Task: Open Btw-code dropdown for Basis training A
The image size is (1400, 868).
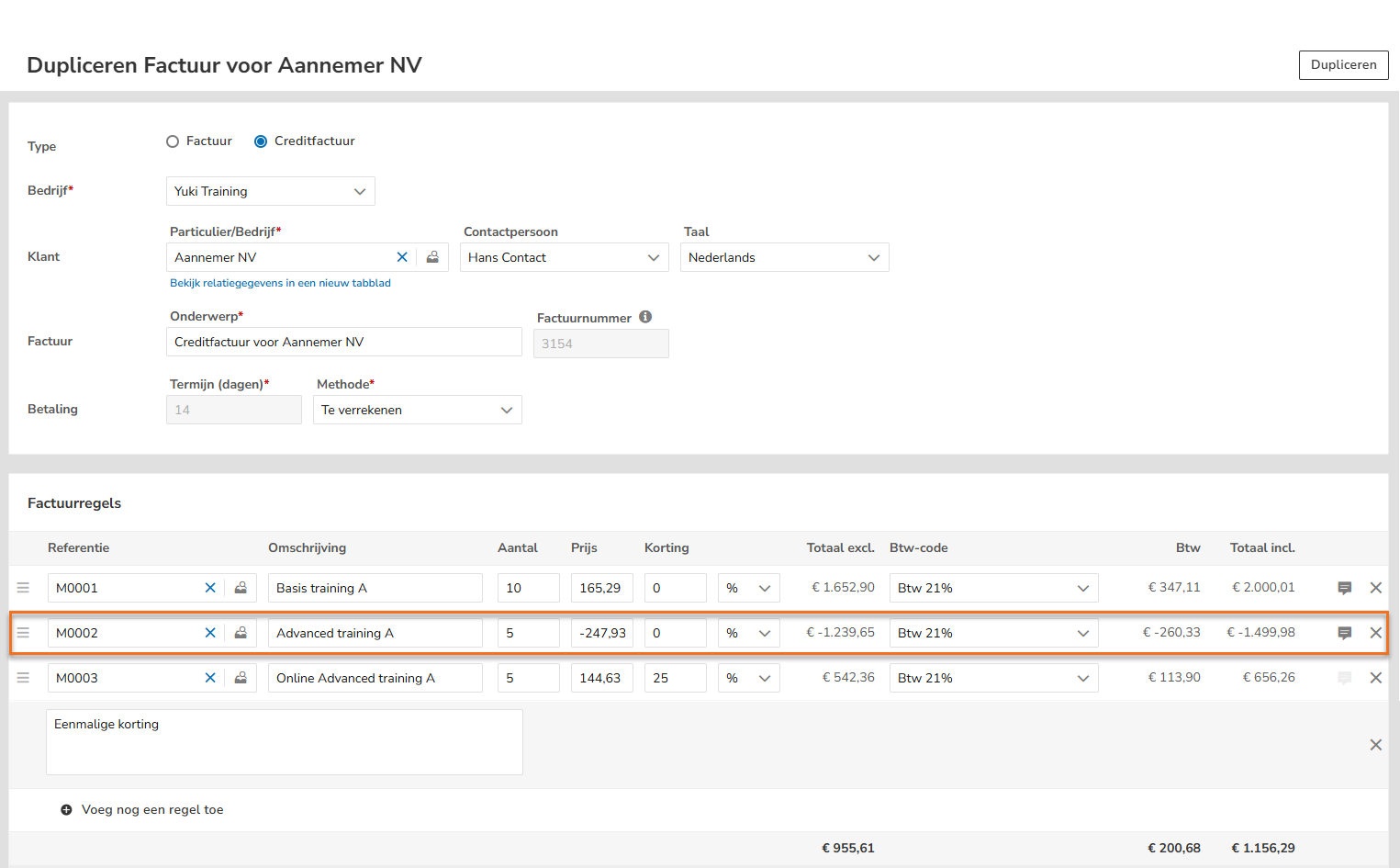Action: click(994, 588)
